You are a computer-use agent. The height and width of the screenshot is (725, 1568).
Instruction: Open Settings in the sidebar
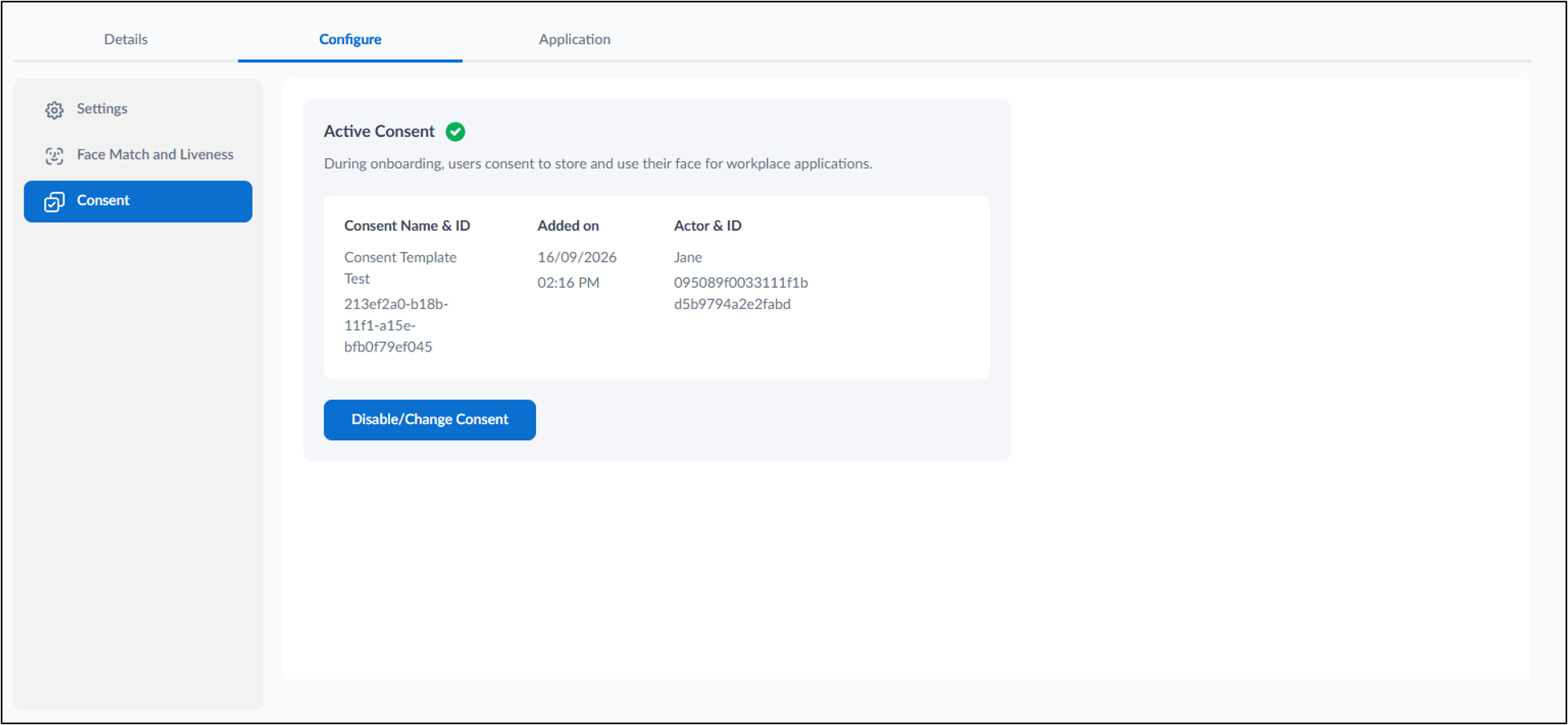(138, 109)
